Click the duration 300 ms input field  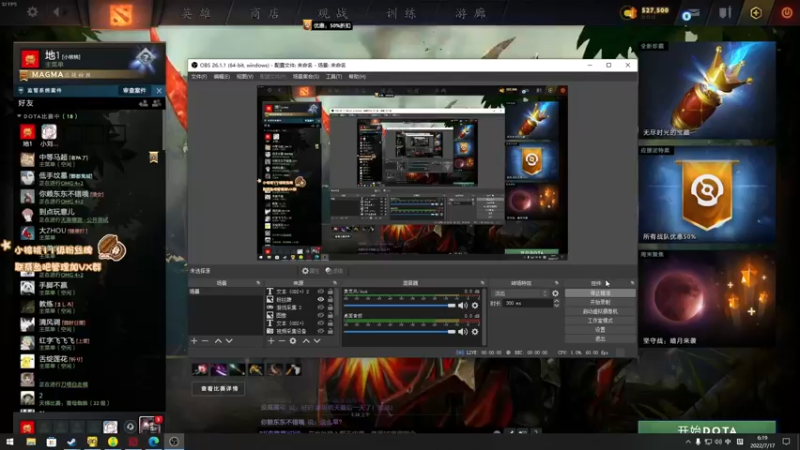click(x=527, y=303)
